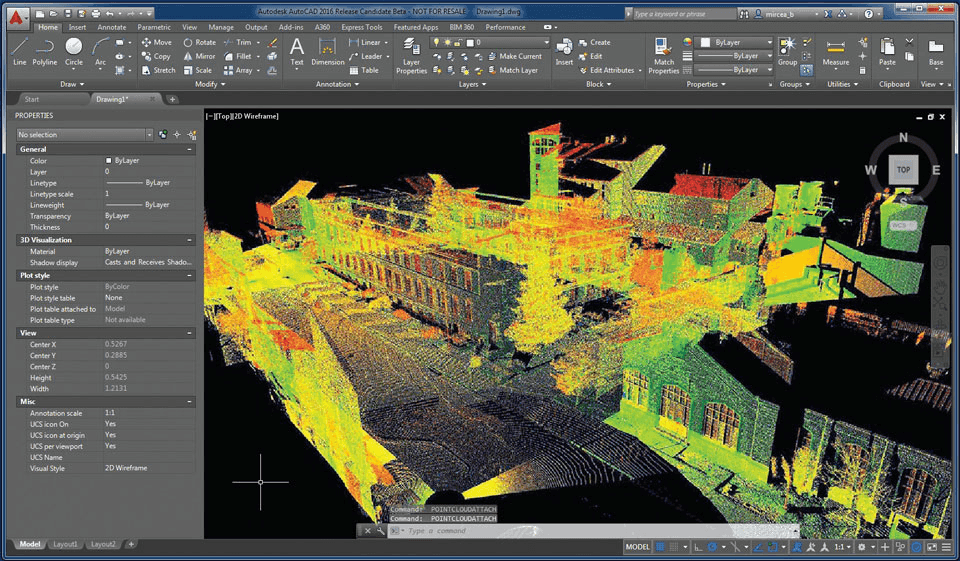Expand the Annotation panel

(337, 84)
